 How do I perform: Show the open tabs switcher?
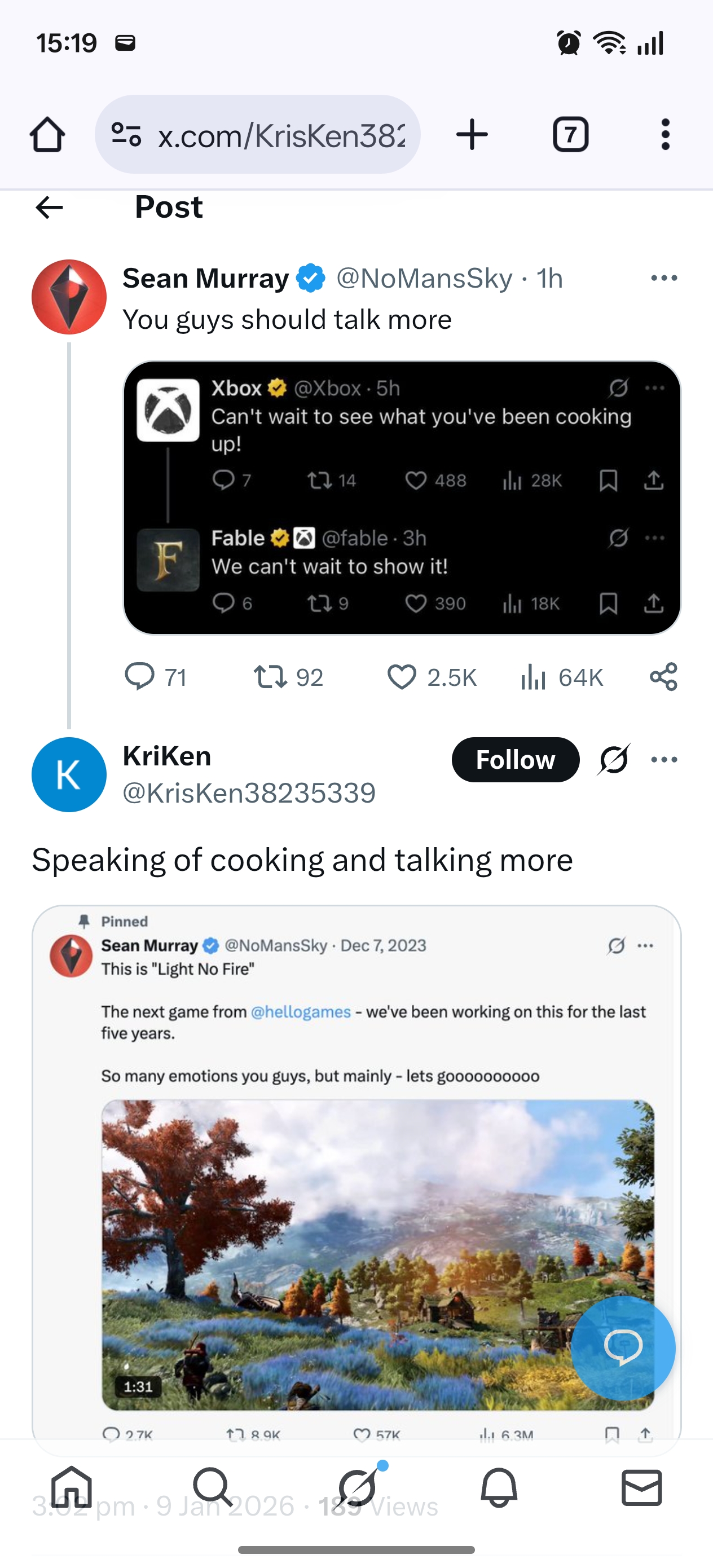coord(570,135)
